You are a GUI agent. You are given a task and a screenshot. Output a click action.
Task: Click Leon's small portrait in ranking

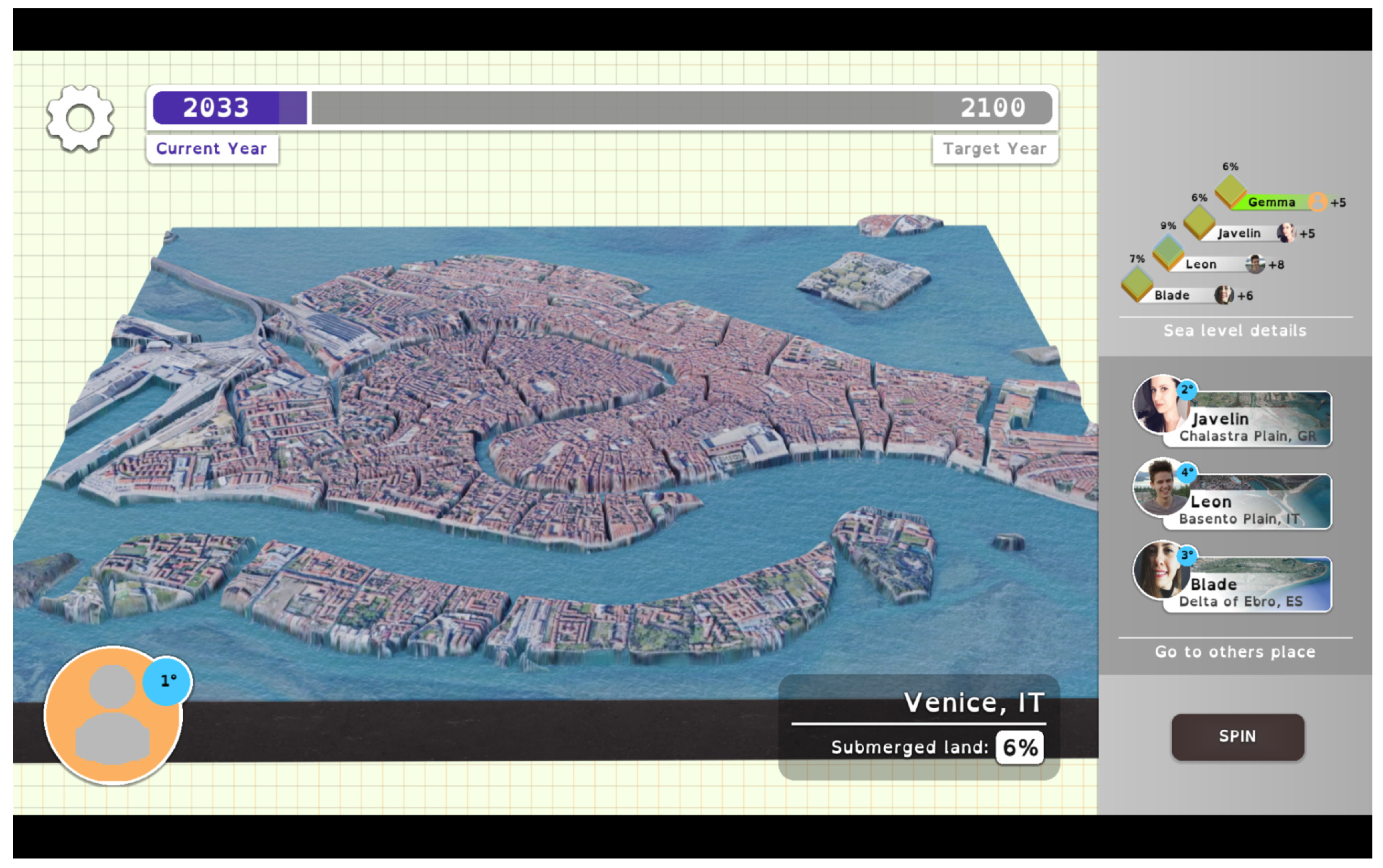pos(1255,264)
